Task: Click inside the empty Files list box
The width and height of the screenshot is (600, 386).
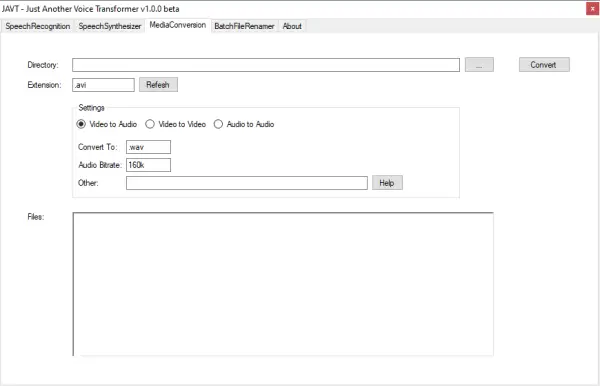Action: (283, 284)
